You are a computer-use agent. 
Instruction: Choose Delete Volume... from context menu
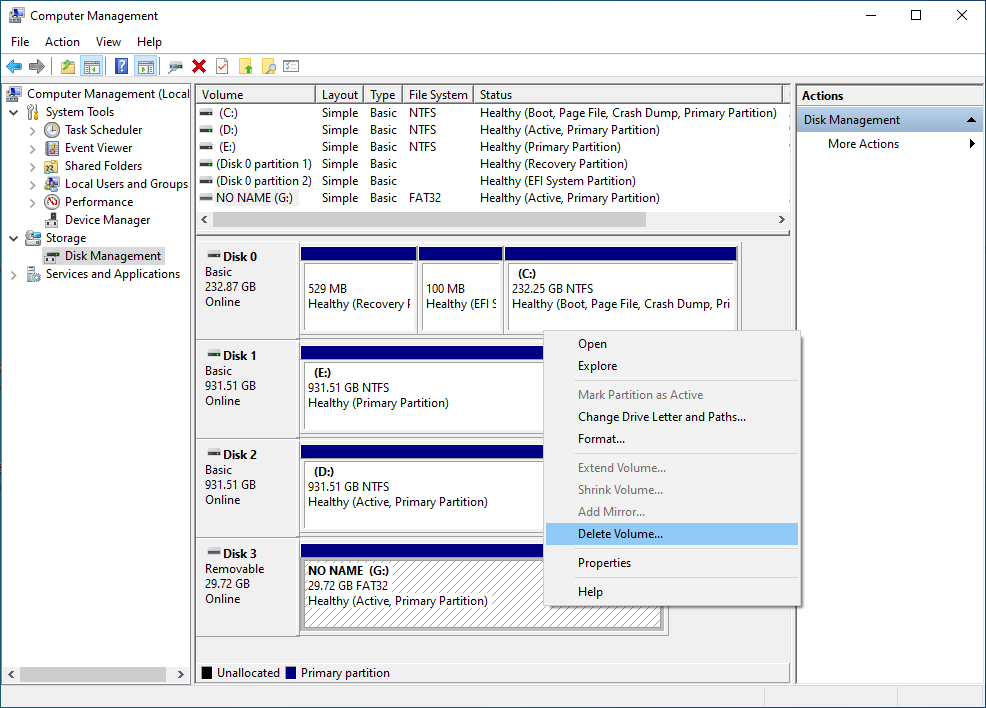(x=672, y=534)
